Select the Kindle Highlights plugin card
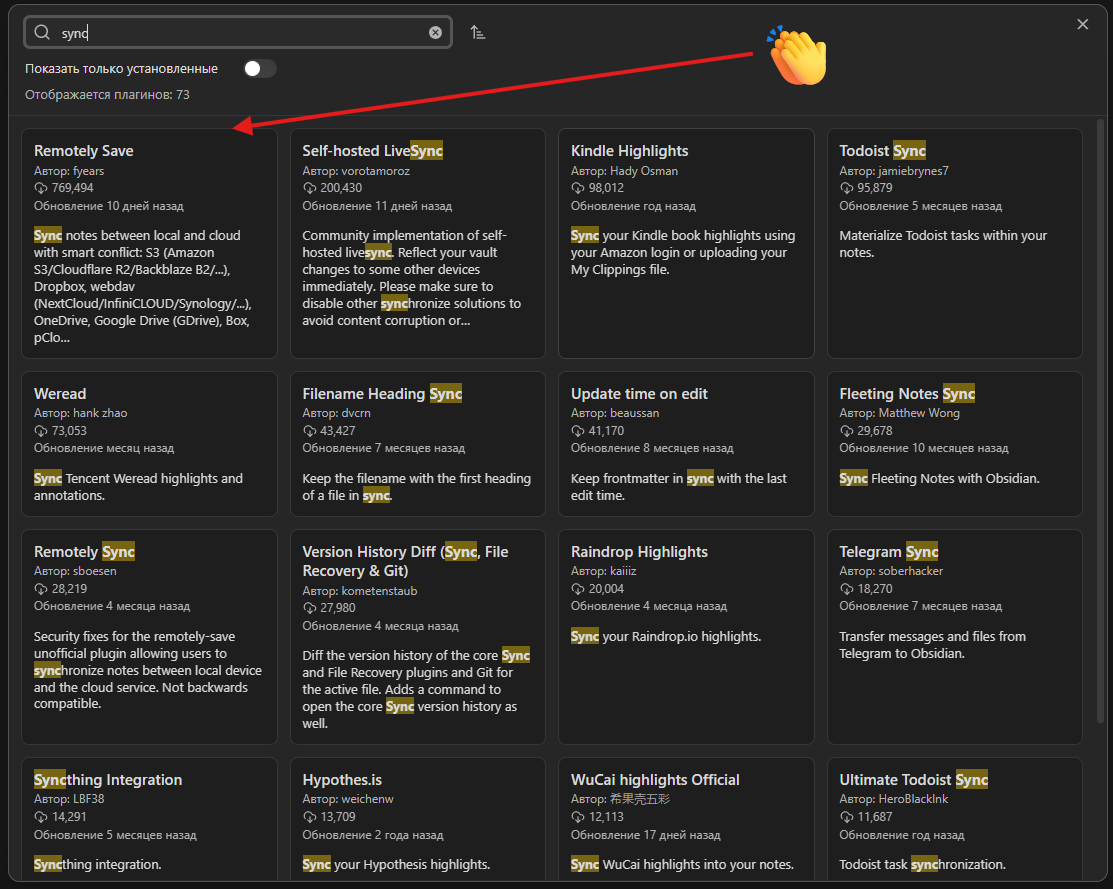 pyautogui.click(x=685, y=243)
